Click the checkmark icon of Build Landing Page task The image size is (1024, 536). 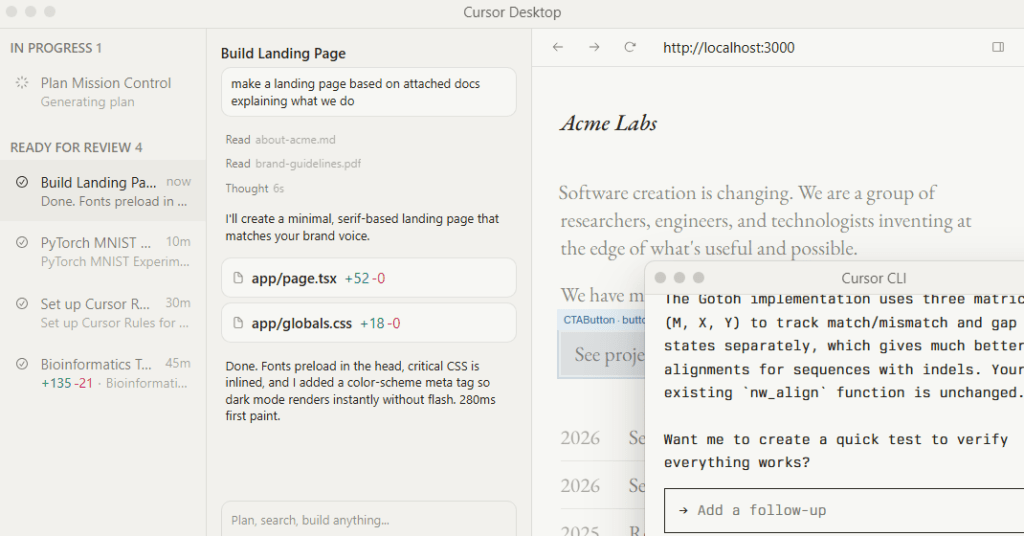coord(22,182)
